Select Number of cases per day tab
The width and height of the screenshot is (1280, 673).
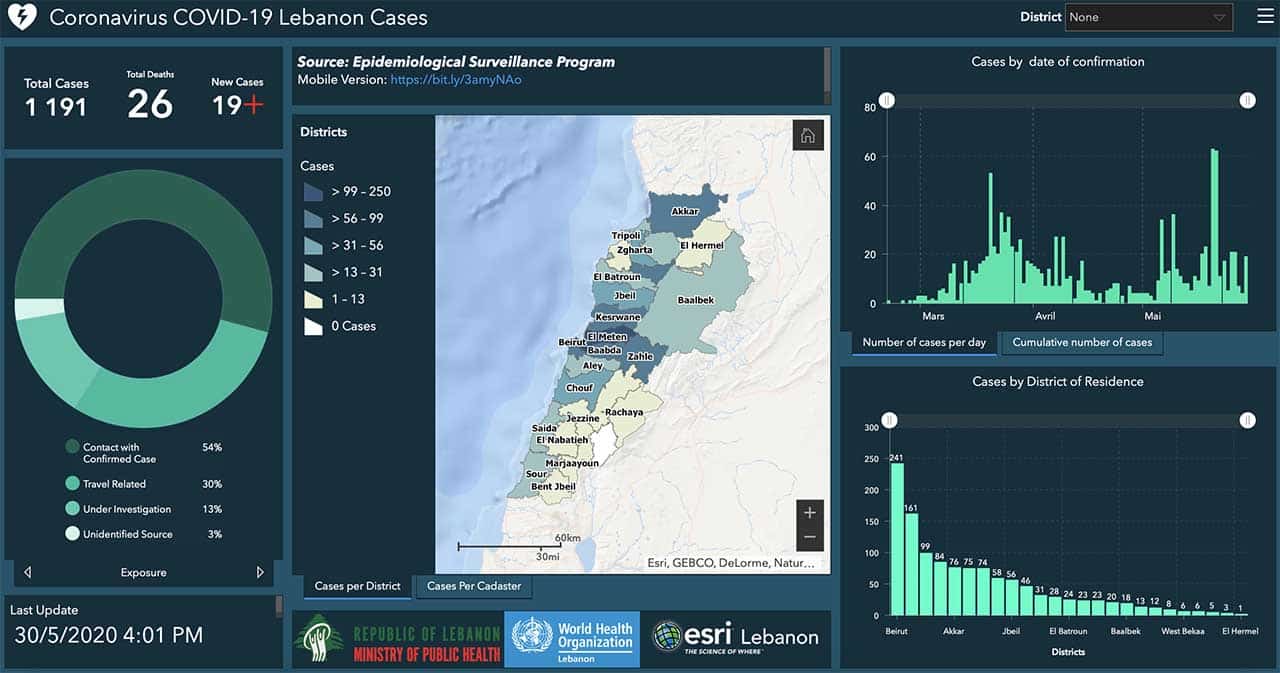pos(924,342)
